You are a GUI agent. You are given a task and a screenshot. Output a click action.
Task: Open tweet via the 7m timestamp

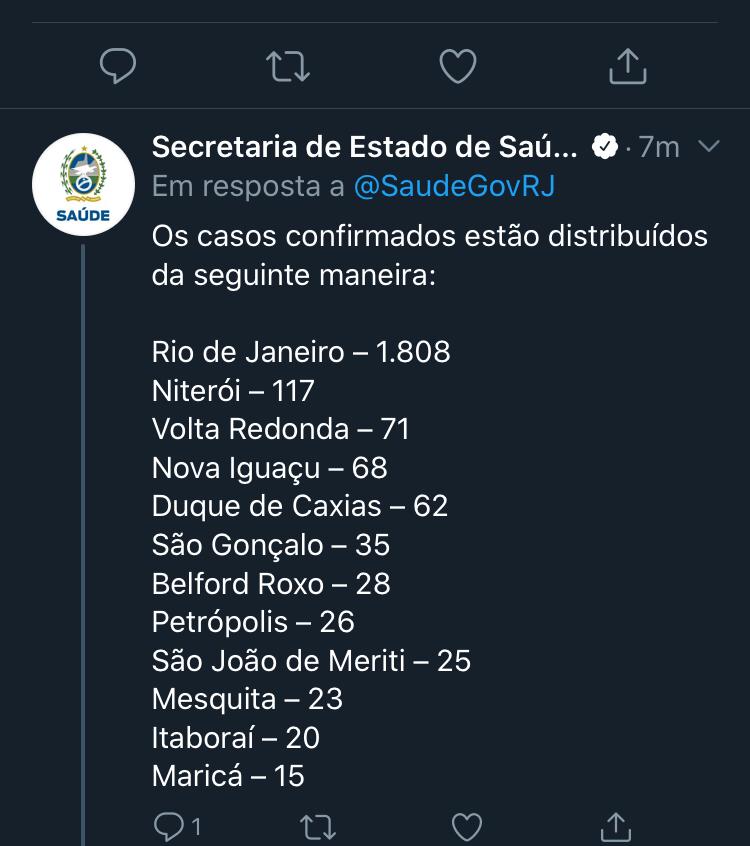659,147
